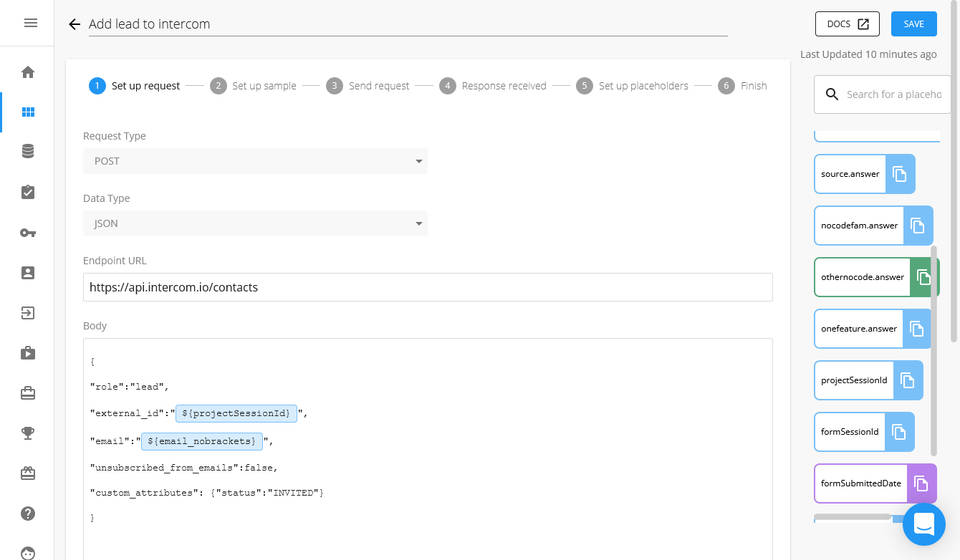Open the trophy icon in sidebar
This screenshot has width=960, height=560.
click(x=28, y=433)
